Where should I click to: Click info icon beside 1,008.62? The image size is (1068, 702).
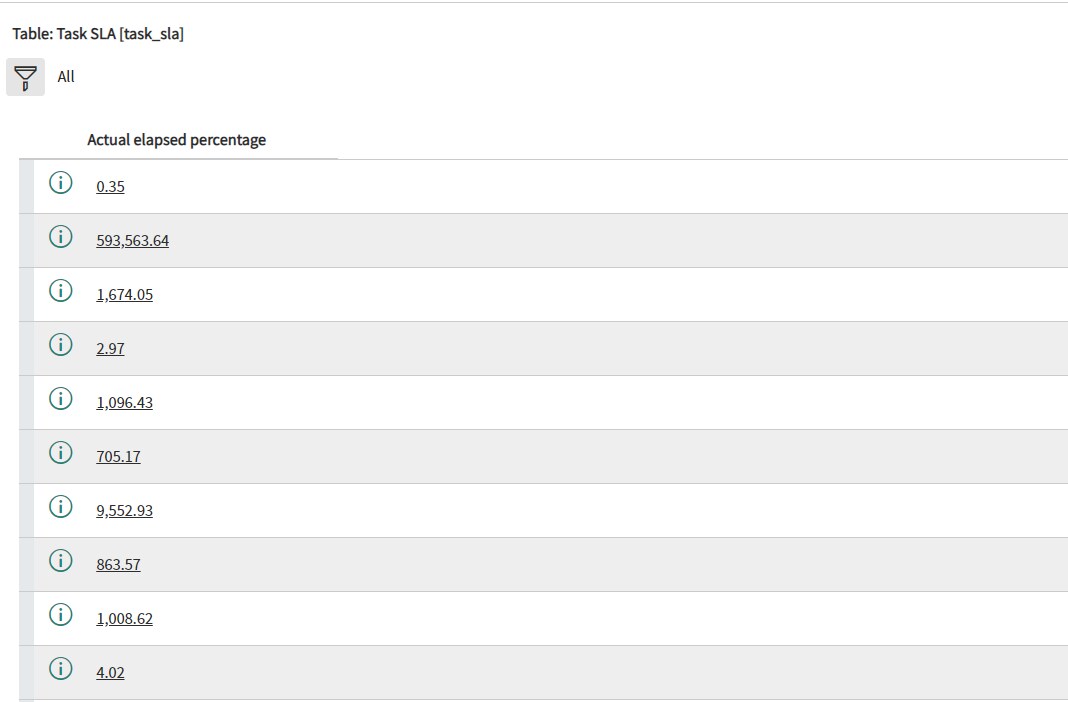tap(61, 614)
